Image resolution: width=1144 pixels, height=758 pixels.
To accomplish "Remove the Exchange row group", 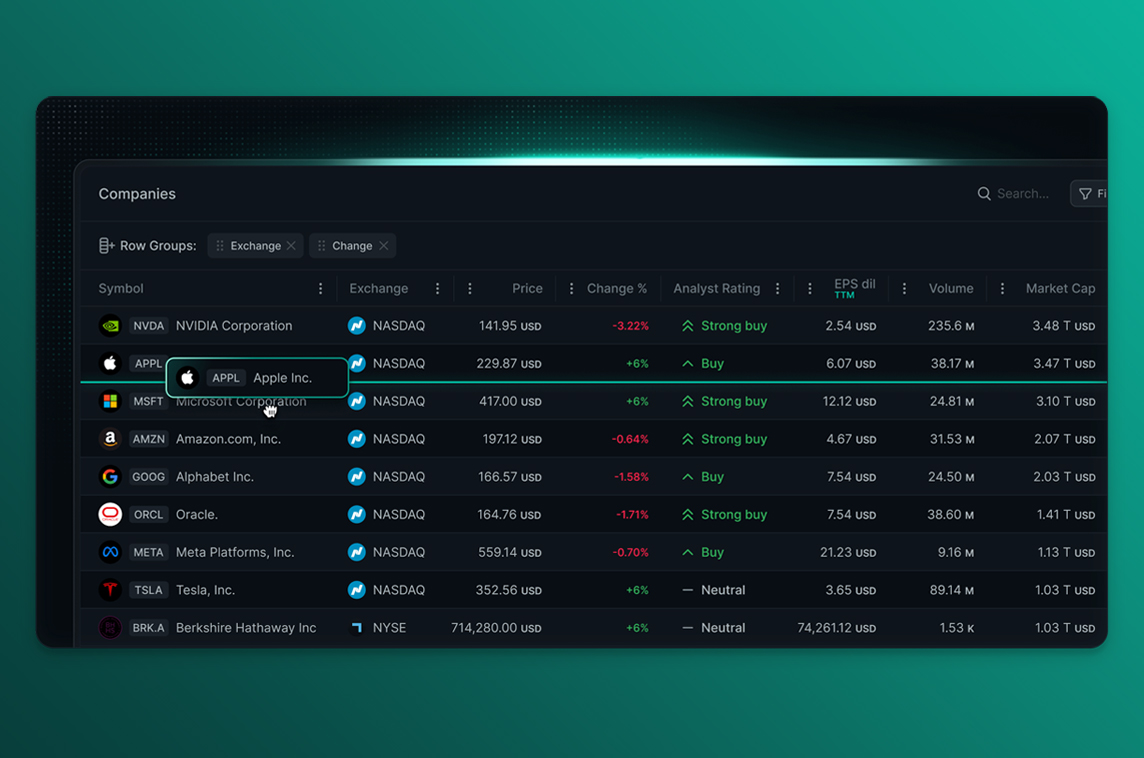I will [x=291, y=246].
